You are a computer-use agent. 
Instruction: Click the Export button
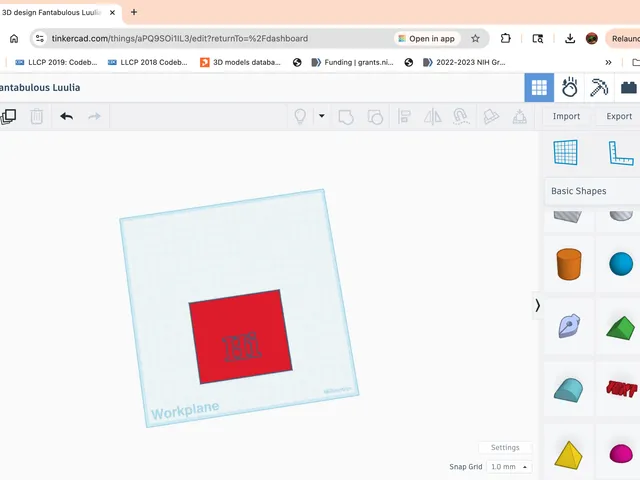pos(619,116)
